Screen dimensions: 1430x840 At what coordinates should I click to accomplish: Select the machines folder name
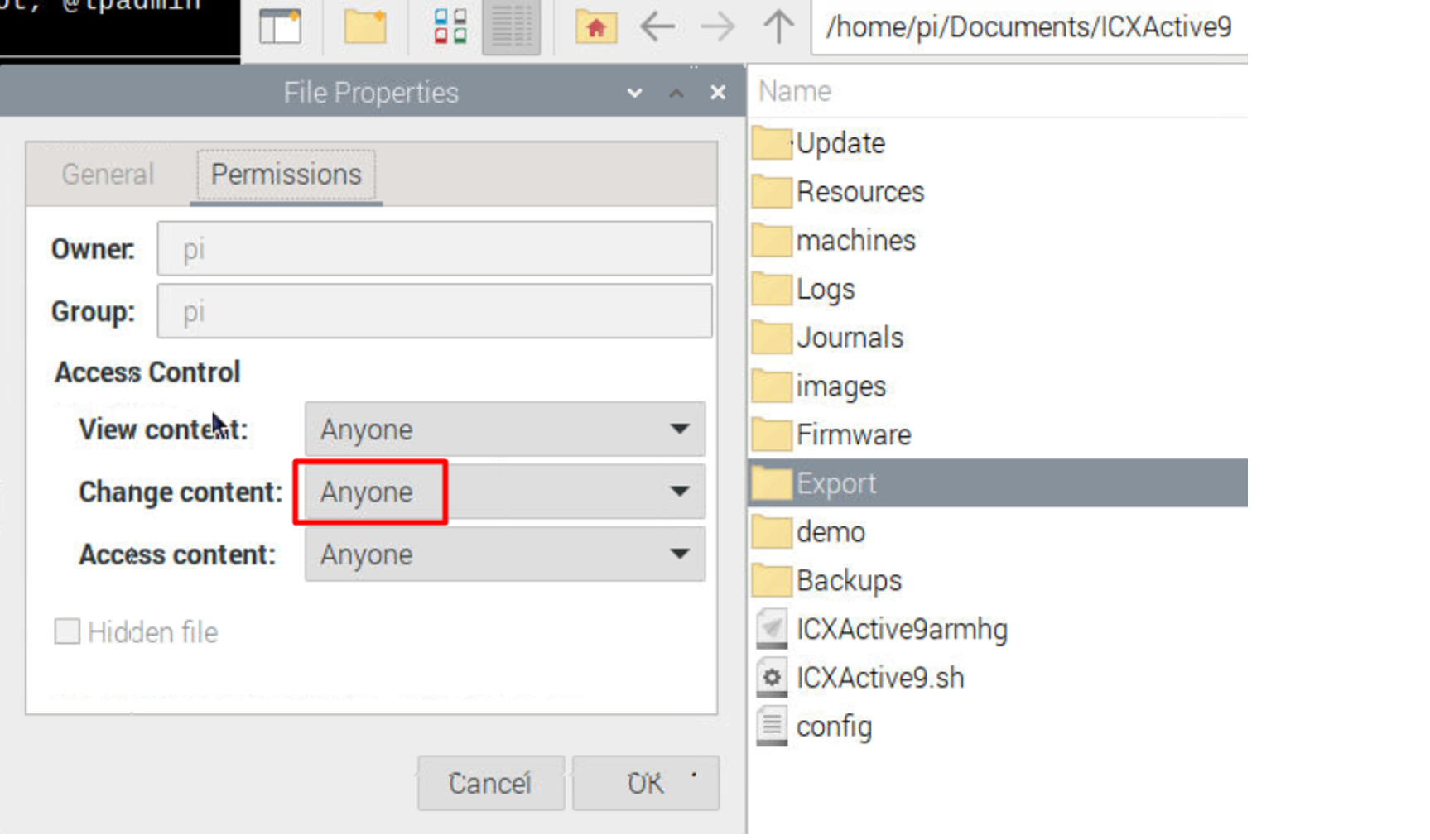point(855,241)
